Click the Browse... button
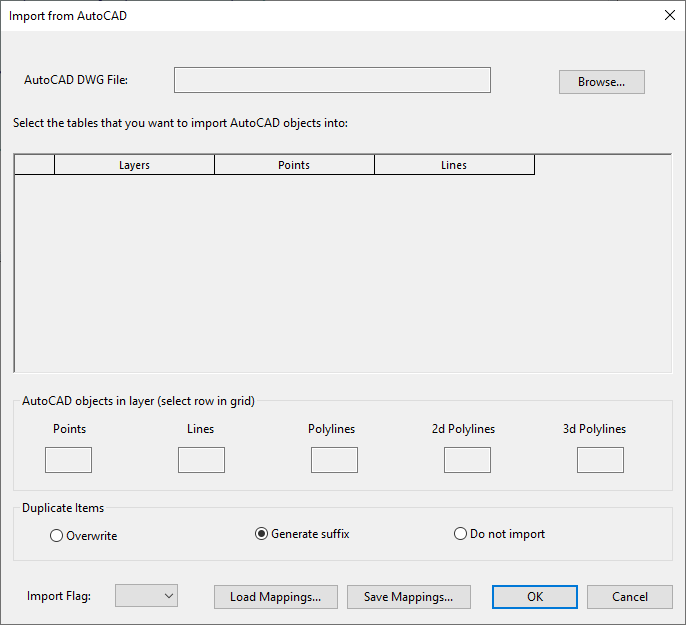Screen dimensions: 686x625 pyautogui.click(x=602, y=82)
